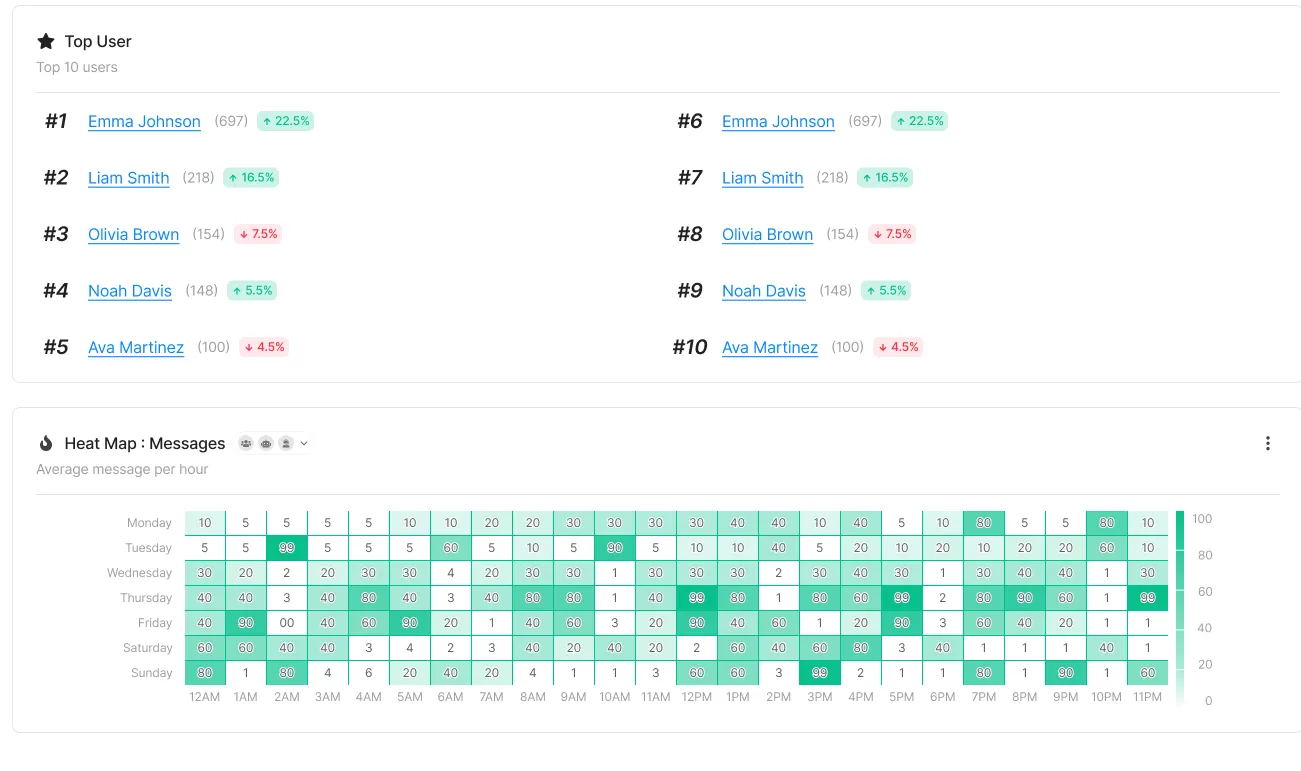The image size is (1301, 771).
Task: Open the three-dot menu on Heat Map card
Action: point(1267,443)
